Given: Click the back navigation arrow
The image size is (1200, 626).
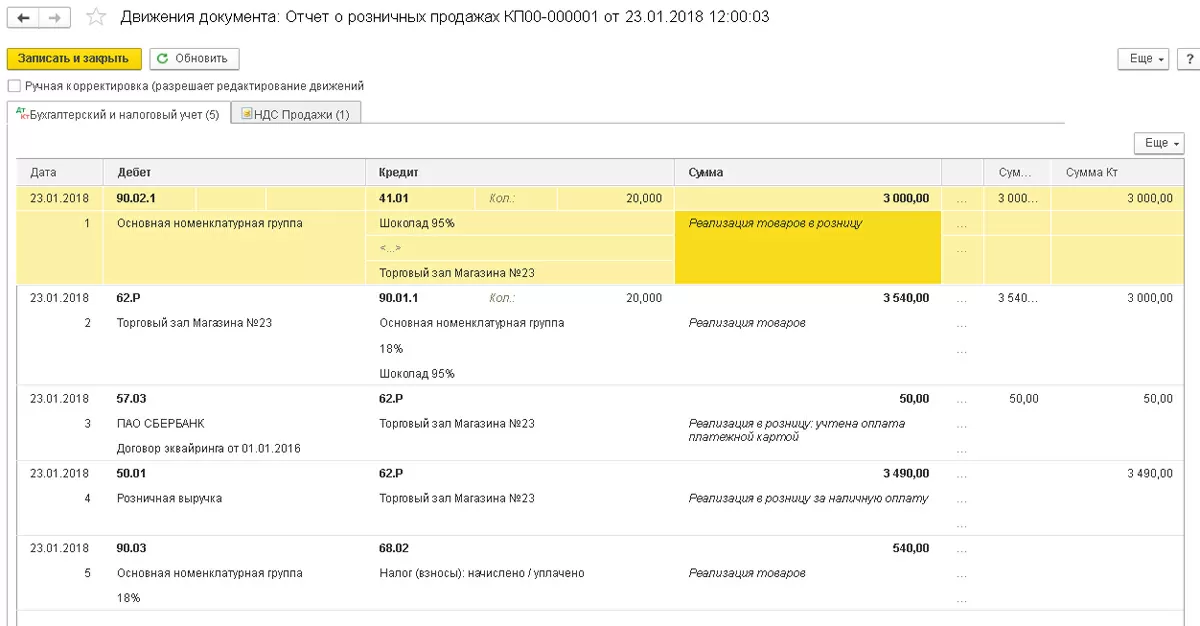Looking at the screenshot, I should click(x=23, y=18).
